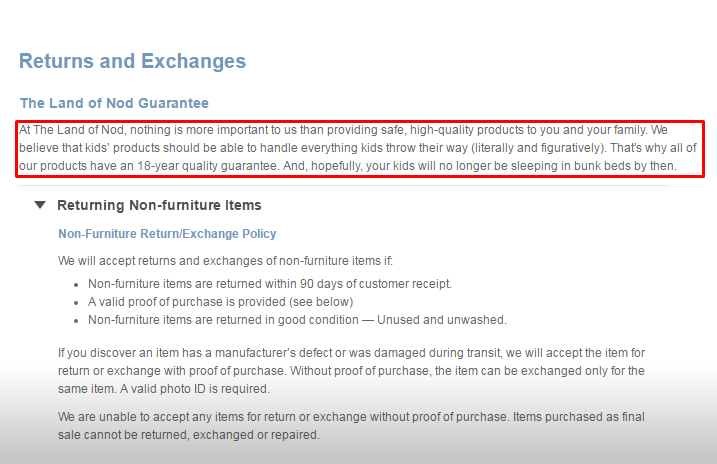717x464 pixels.
Task: Open the Non-Furniture Return/Exchange Policy link
Action: 167,234
